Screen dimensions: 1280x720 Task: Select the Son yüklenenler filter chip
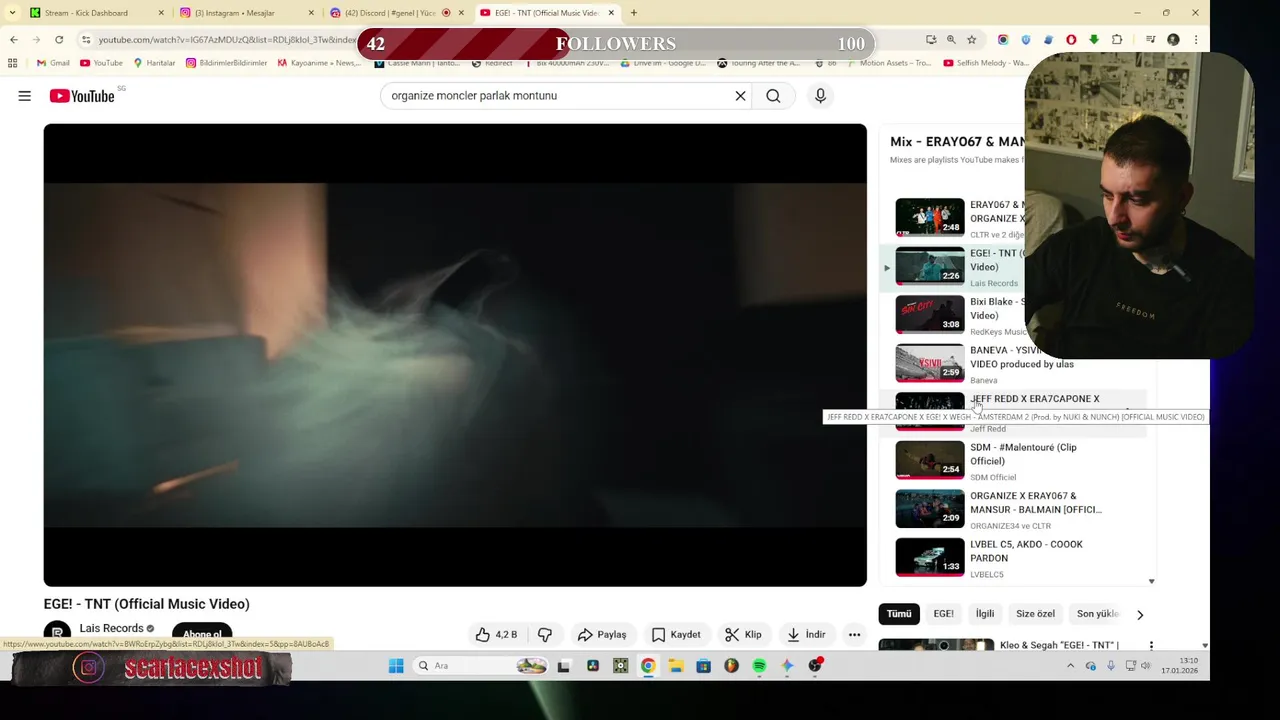[x=1097, y=614]
